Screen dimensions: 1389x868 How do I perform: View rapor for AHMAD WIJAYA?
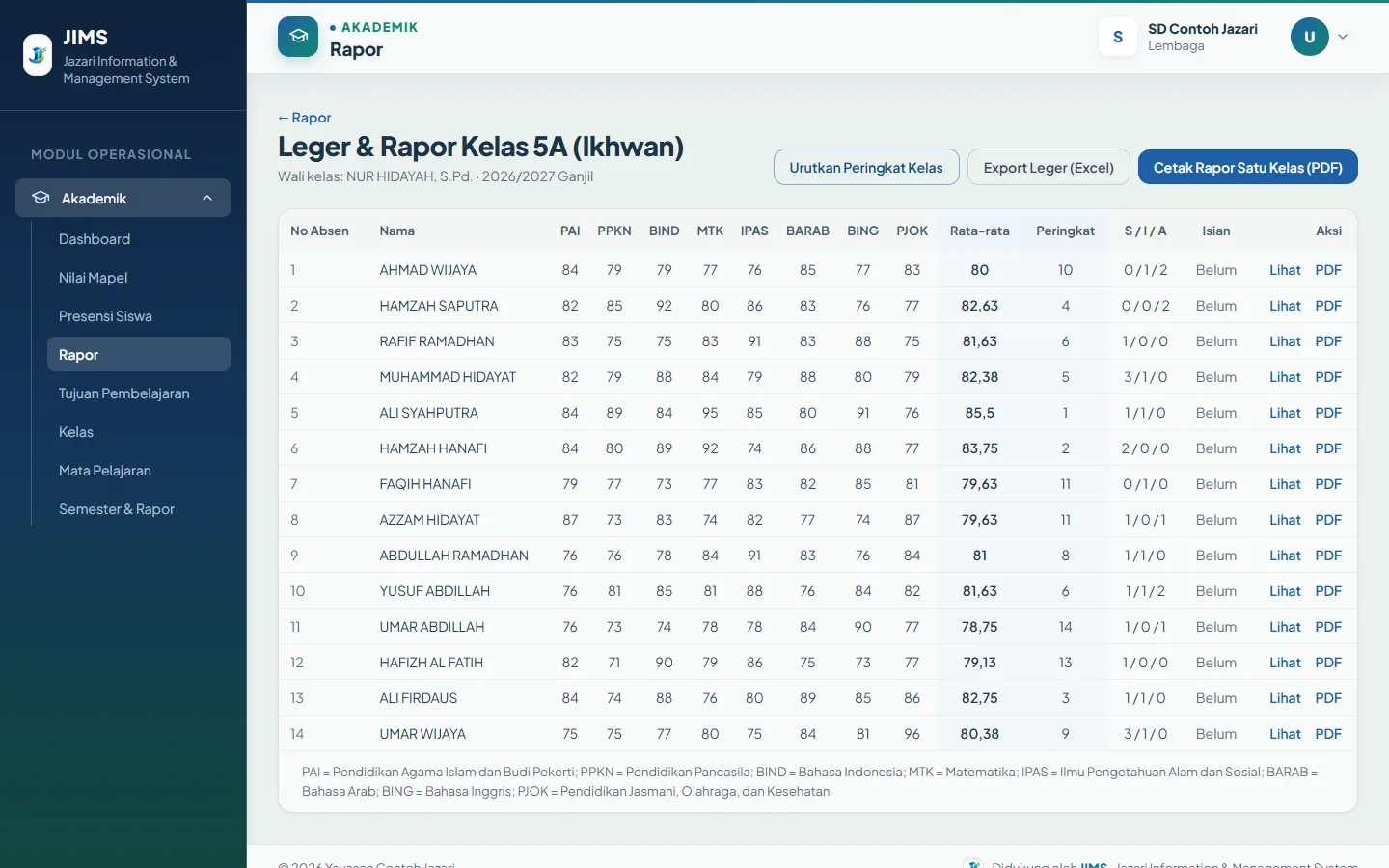click(x=1285, y=270)
